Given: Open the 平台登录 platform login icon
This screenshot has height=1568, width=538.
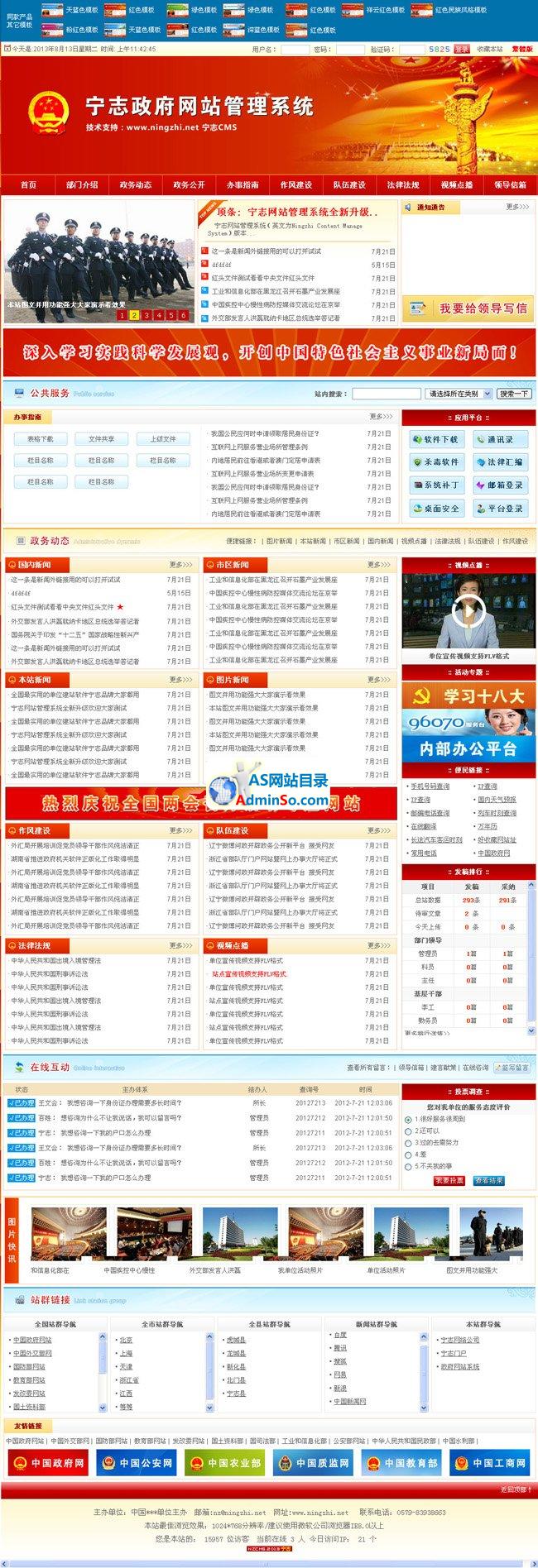Looking at the screenshot, I should [500, 509].
